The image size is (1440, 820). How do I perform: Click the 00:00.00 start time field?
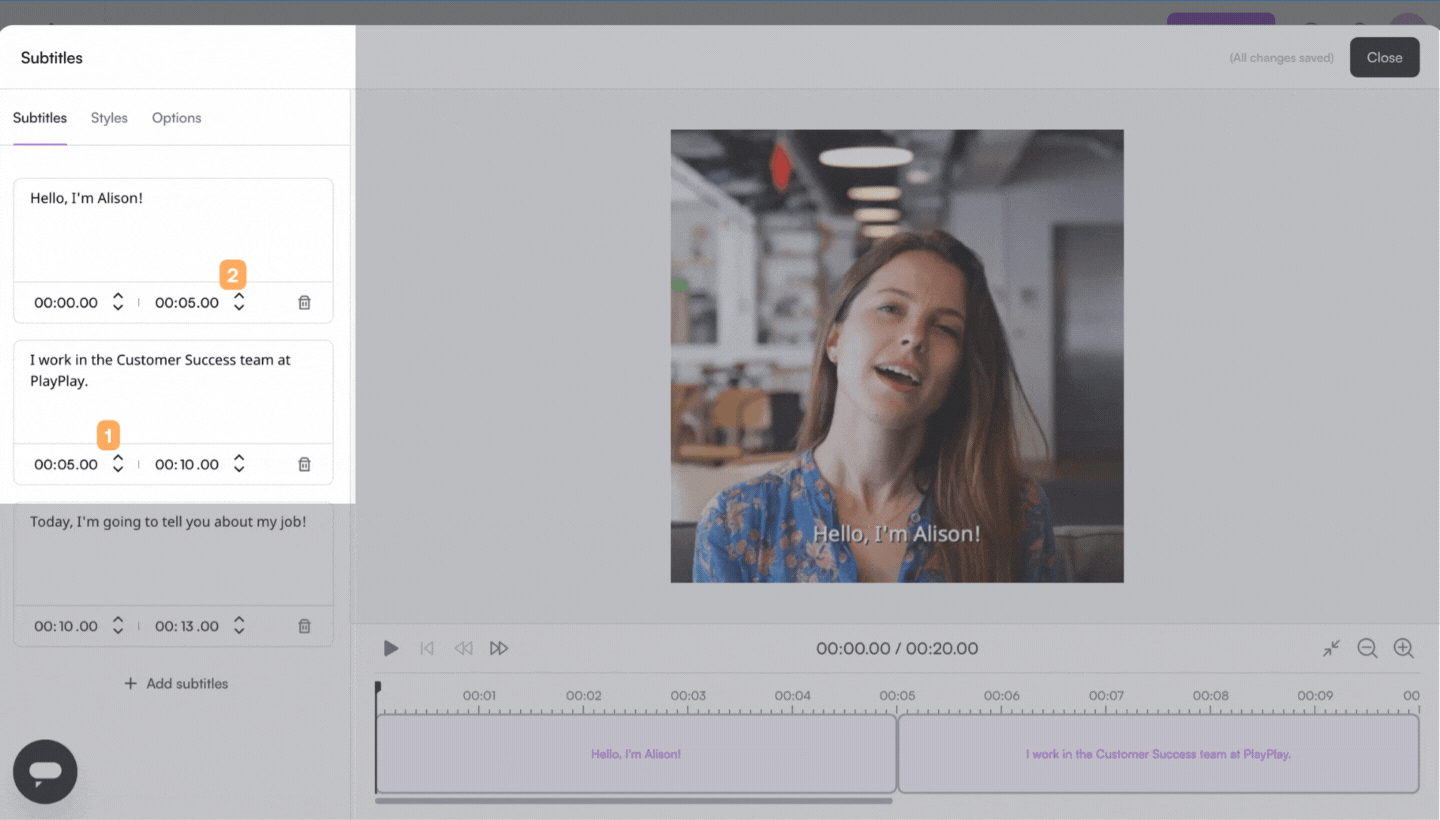(x=66, y=303)
